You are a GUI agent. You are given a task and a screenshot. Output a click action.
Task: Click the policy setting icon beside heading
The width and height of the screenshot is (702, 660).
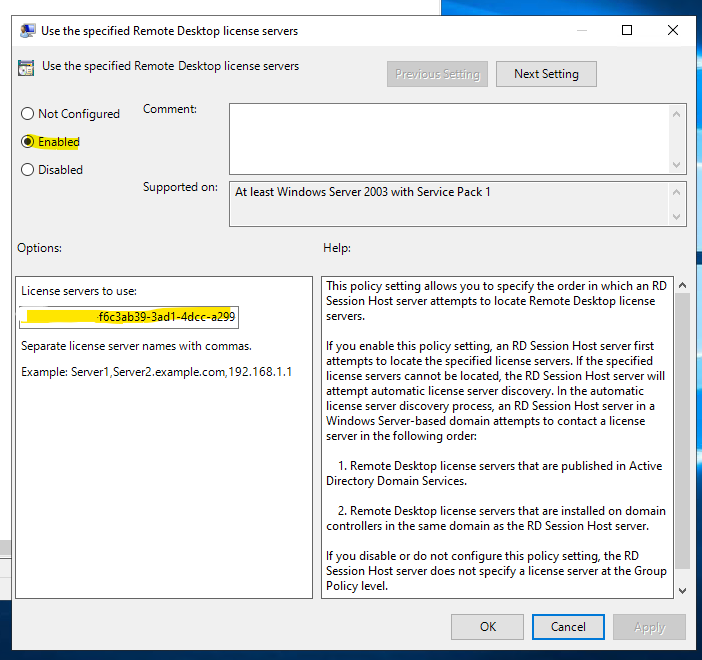coord(26,68)
